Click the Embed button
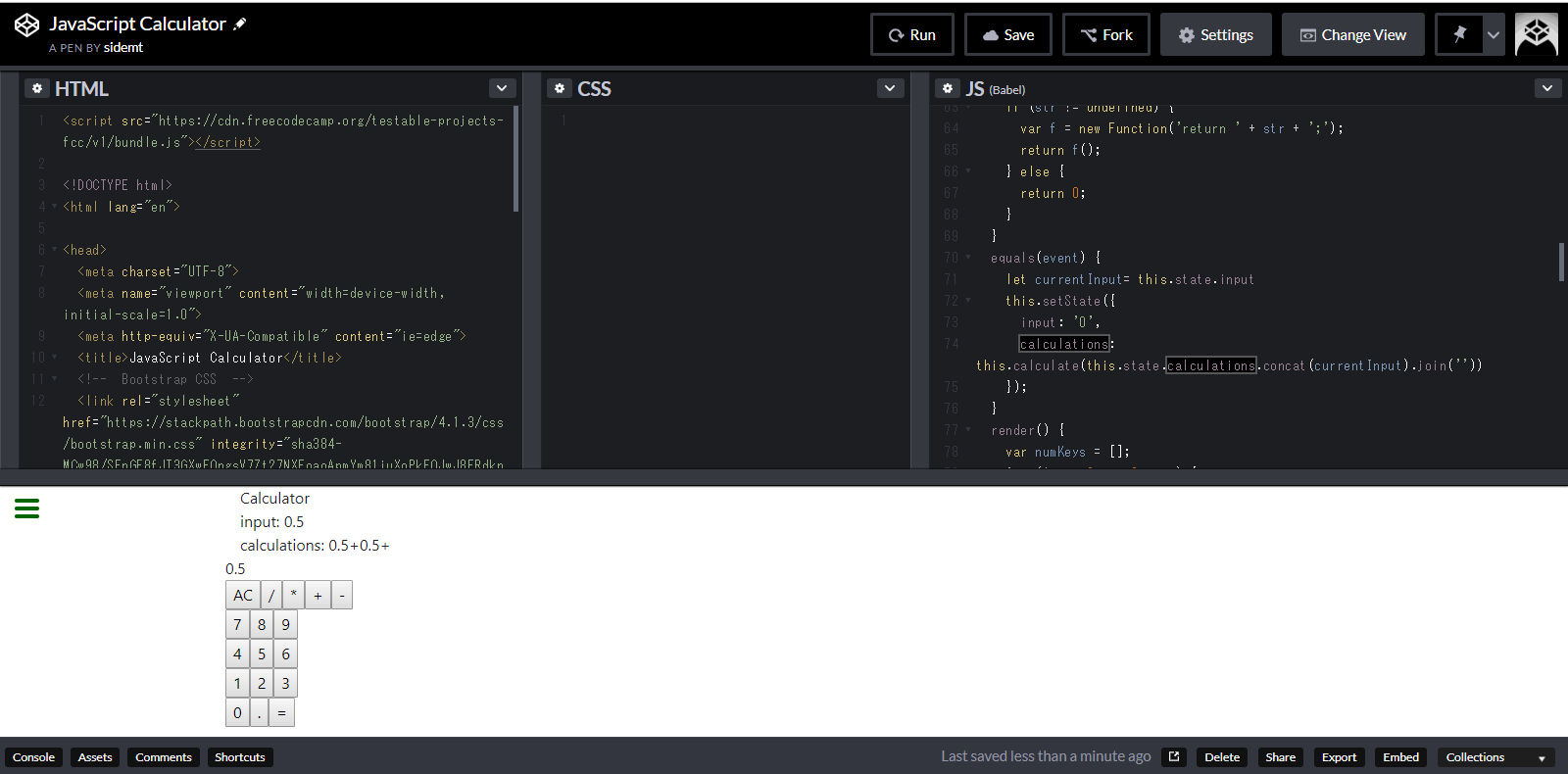 point(1401,757)
